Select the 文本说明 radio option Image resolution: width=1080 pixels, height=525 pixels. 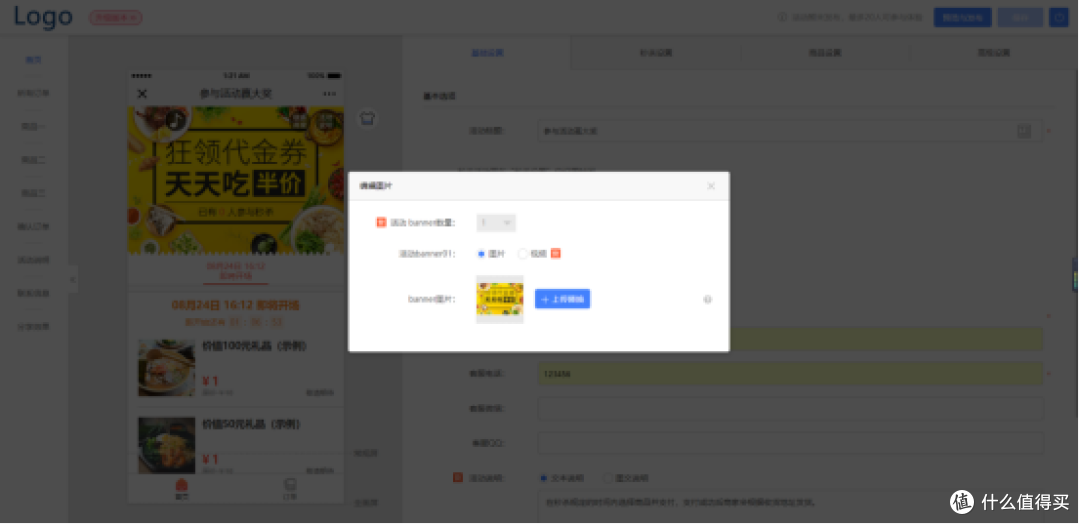[543, 477]
